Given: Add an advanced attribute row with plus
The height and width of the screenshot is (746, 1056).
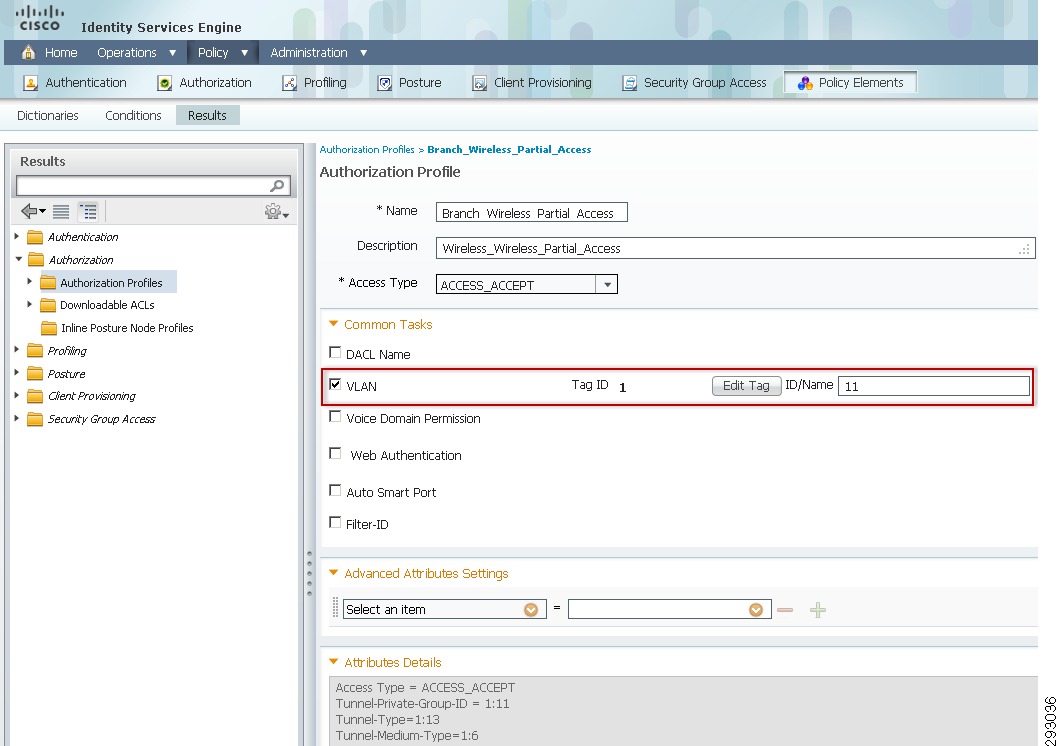Looking at the screenshot, I should tap(818, 610).
